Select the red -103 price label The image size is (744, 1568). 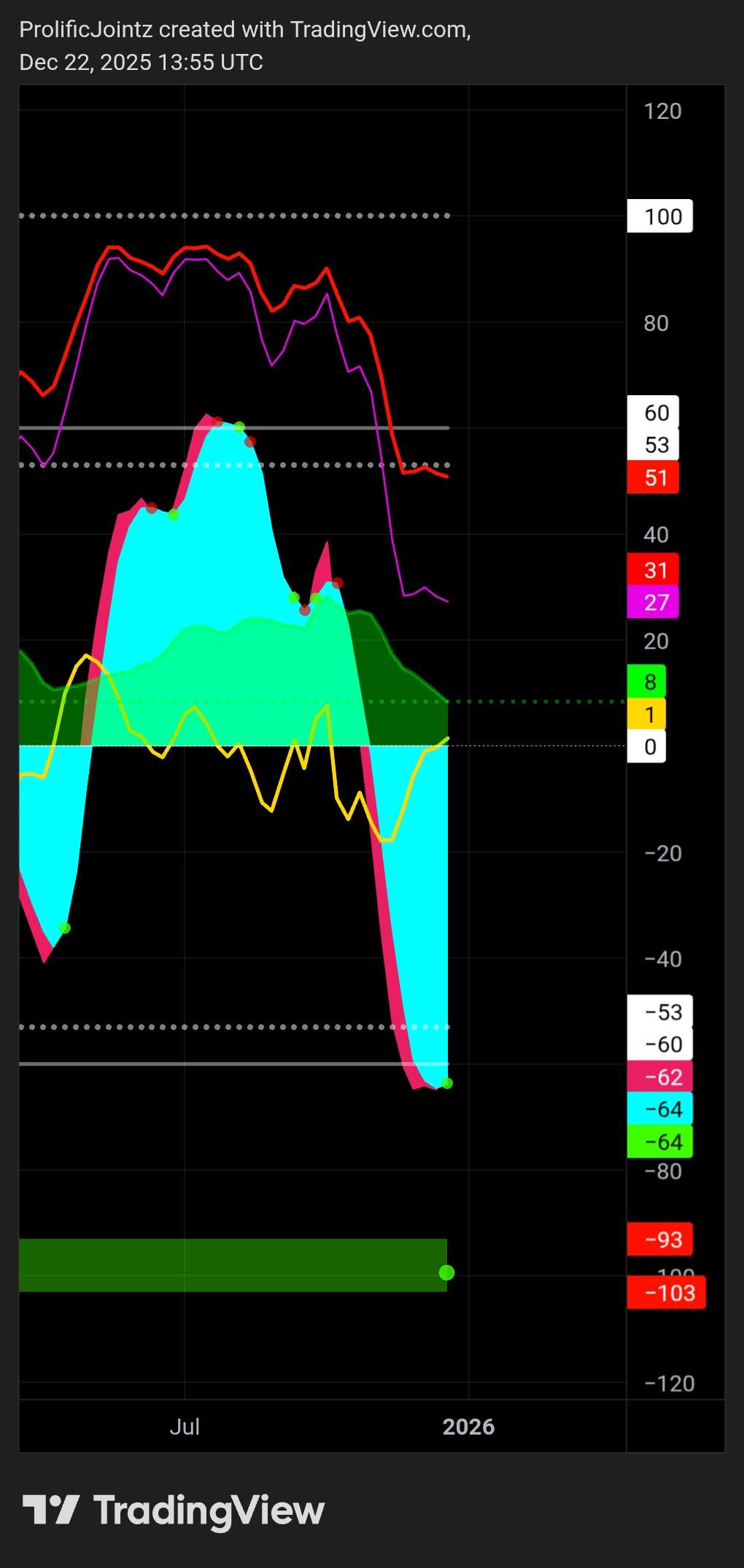666,1293
